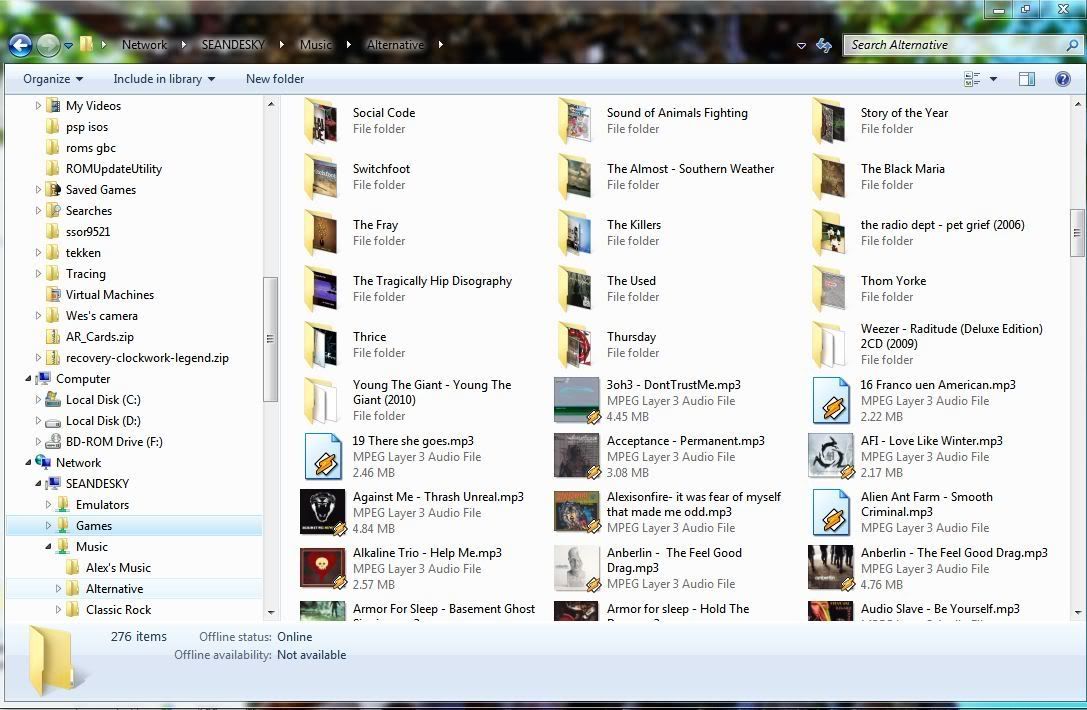Select the Thursday folder icon

pyautogui.click(x=575, y=345)
